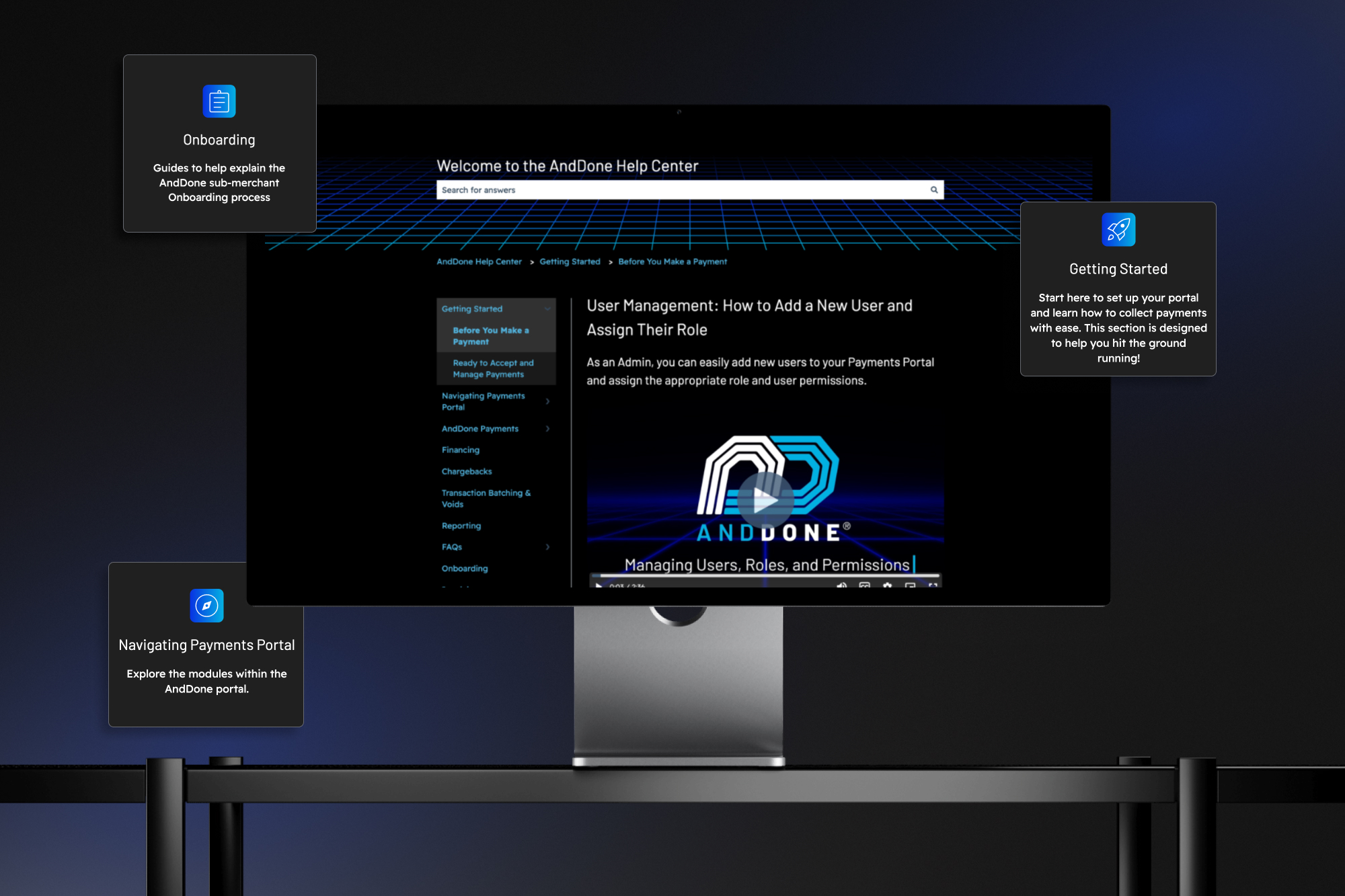Click the Getting Started card heading
Screen dimensions: 1345x896
click(1118, 269)
